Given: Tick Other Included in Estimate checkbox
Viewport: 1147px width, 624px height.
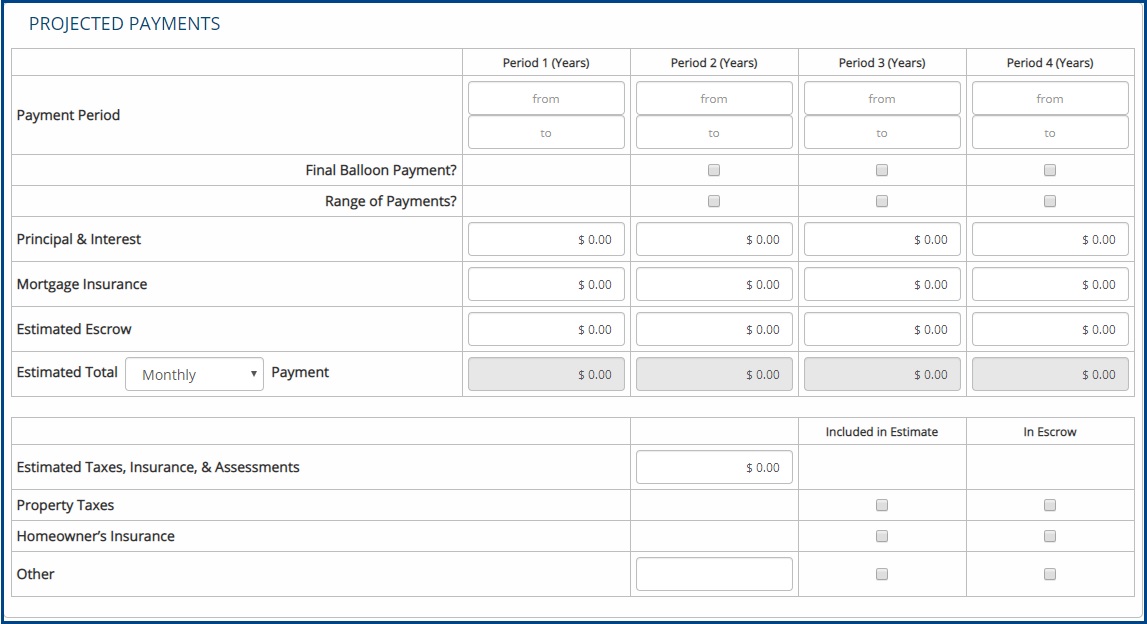Looking at the screenshot, I should tap(882, 574).
